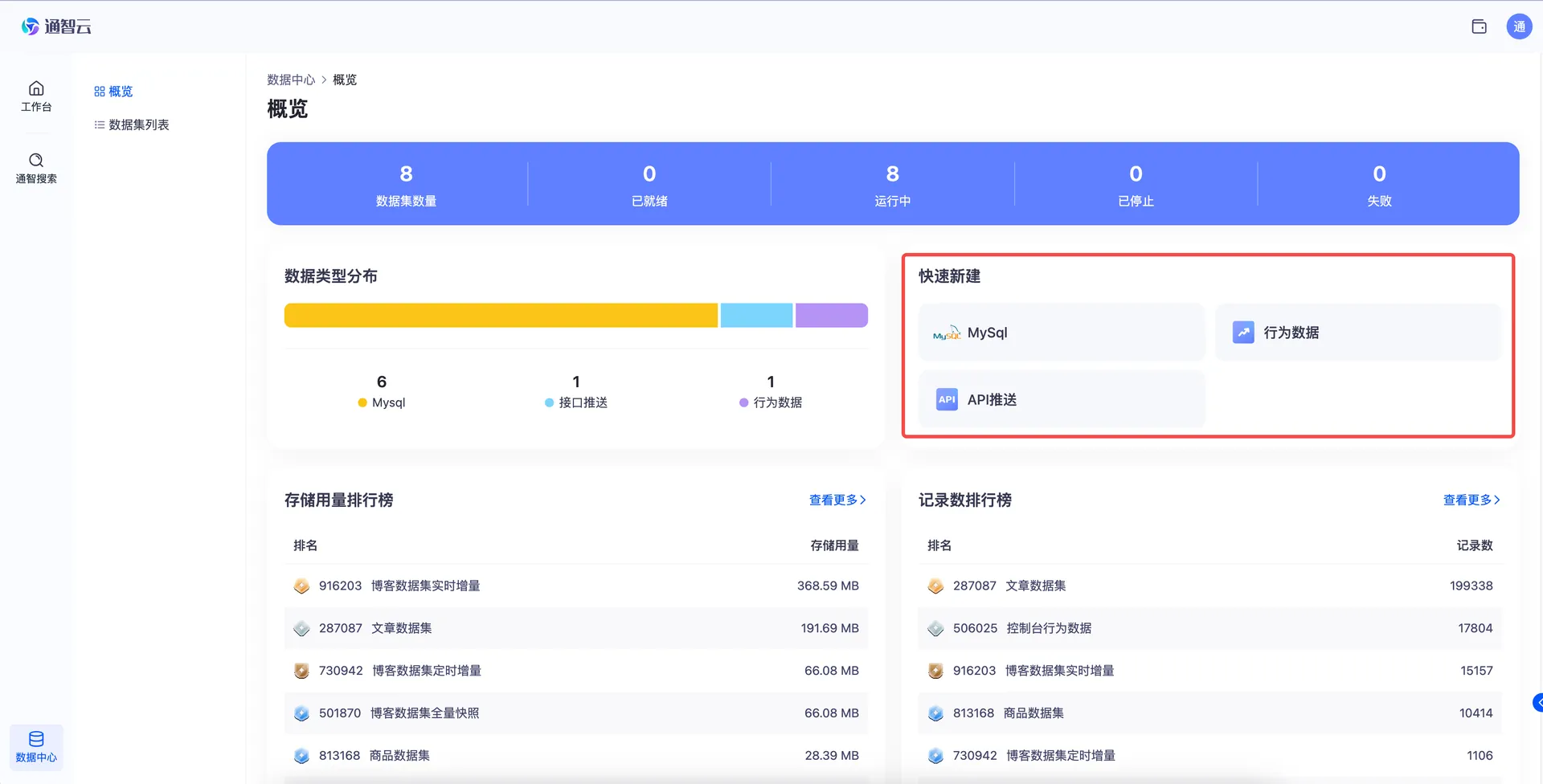Click the 接口推送 legend label
Viewport: 1543px width, 784px height.
[x=583, y=402]
